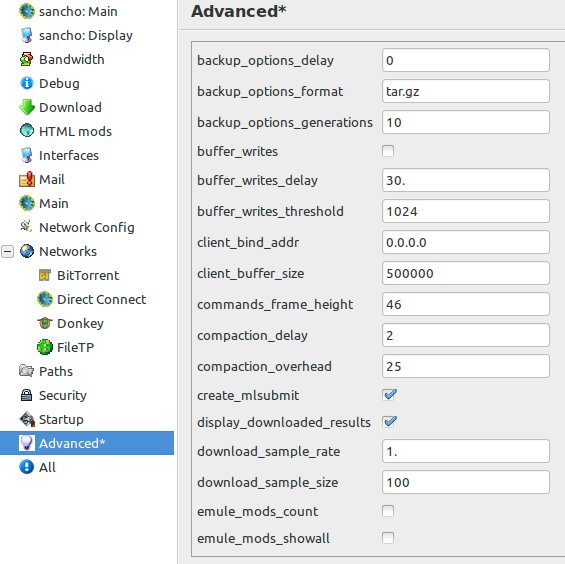This screenshot has width=565, height=564.
Task: Select the HTML mods category
Action: coord(75,131)
